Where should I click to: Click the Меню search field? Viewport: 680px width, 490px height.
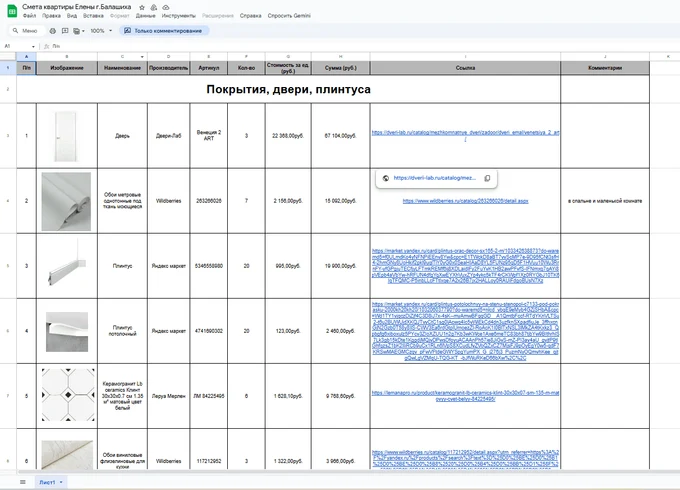(x=26, y=31)
